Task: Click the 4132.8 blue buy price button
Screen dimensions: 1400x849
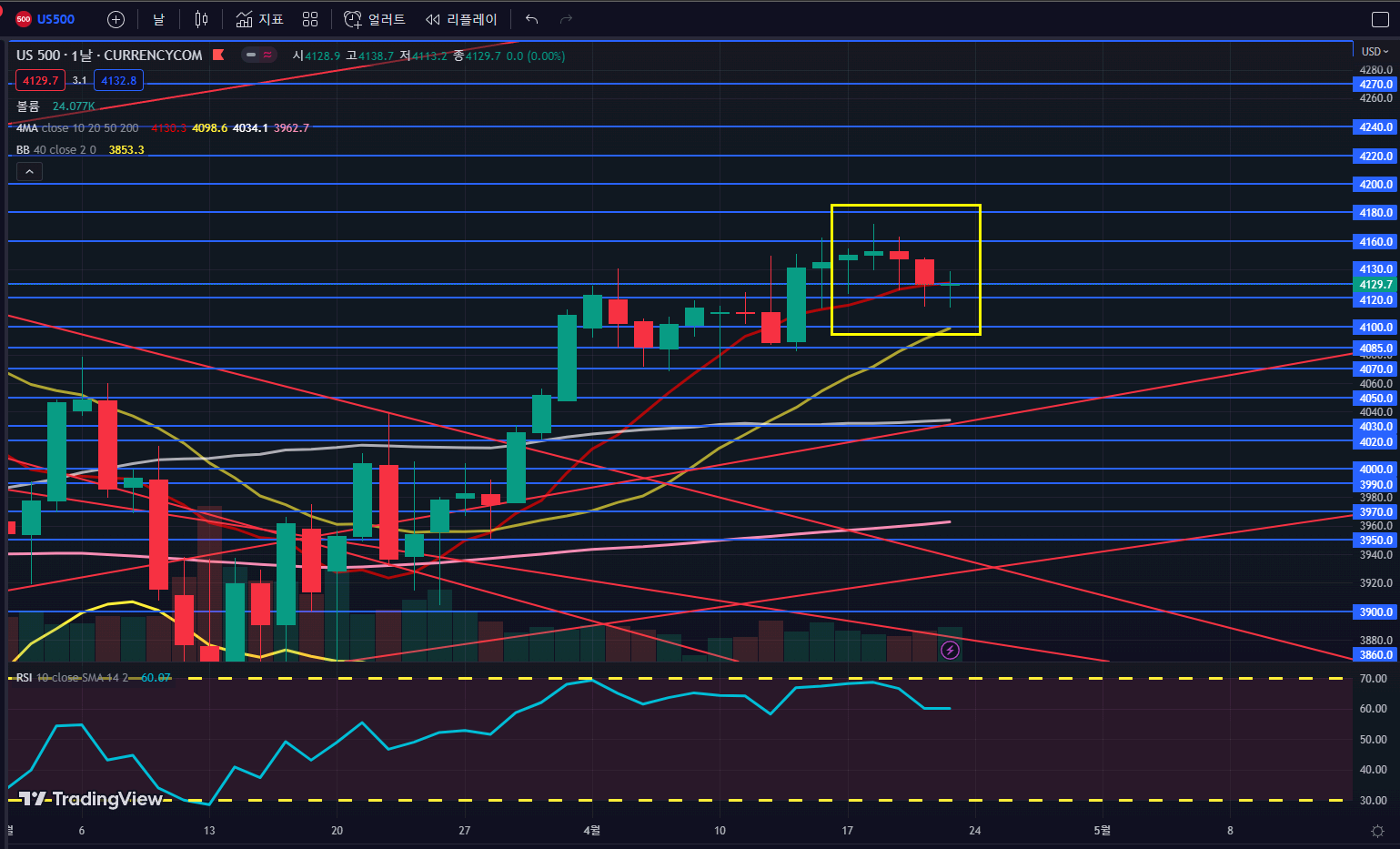Action: (x=118, y=81)
